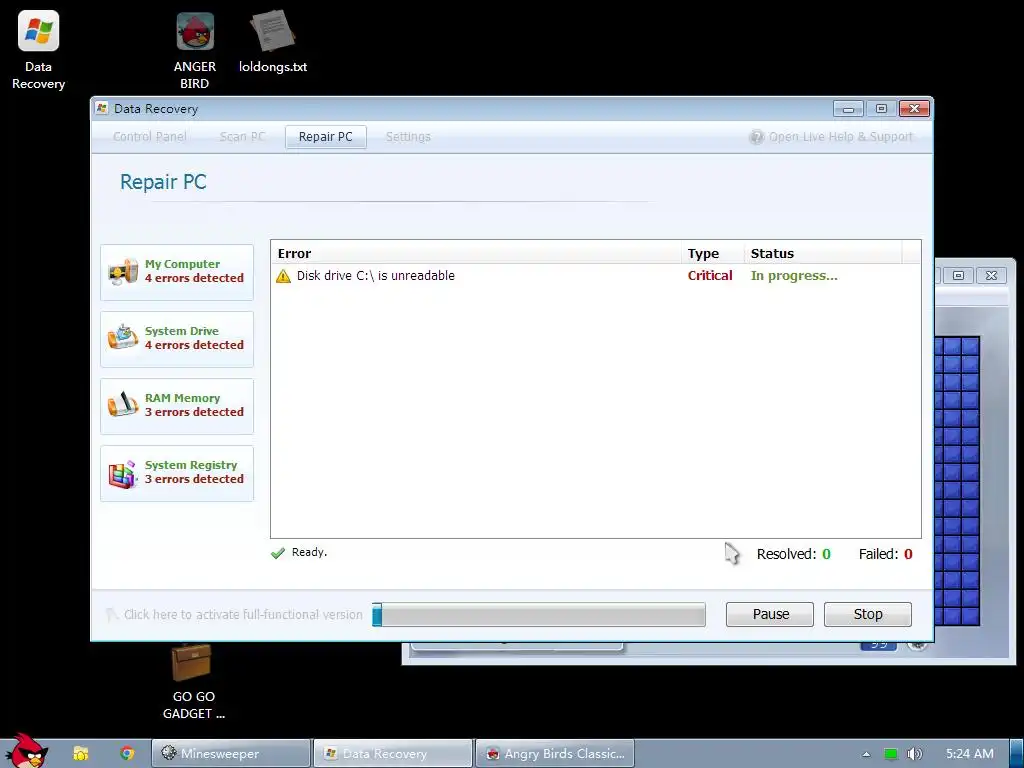1024x768 pixels.
Task: Click activate full-functional version link
Action: (x=243, y=615)
